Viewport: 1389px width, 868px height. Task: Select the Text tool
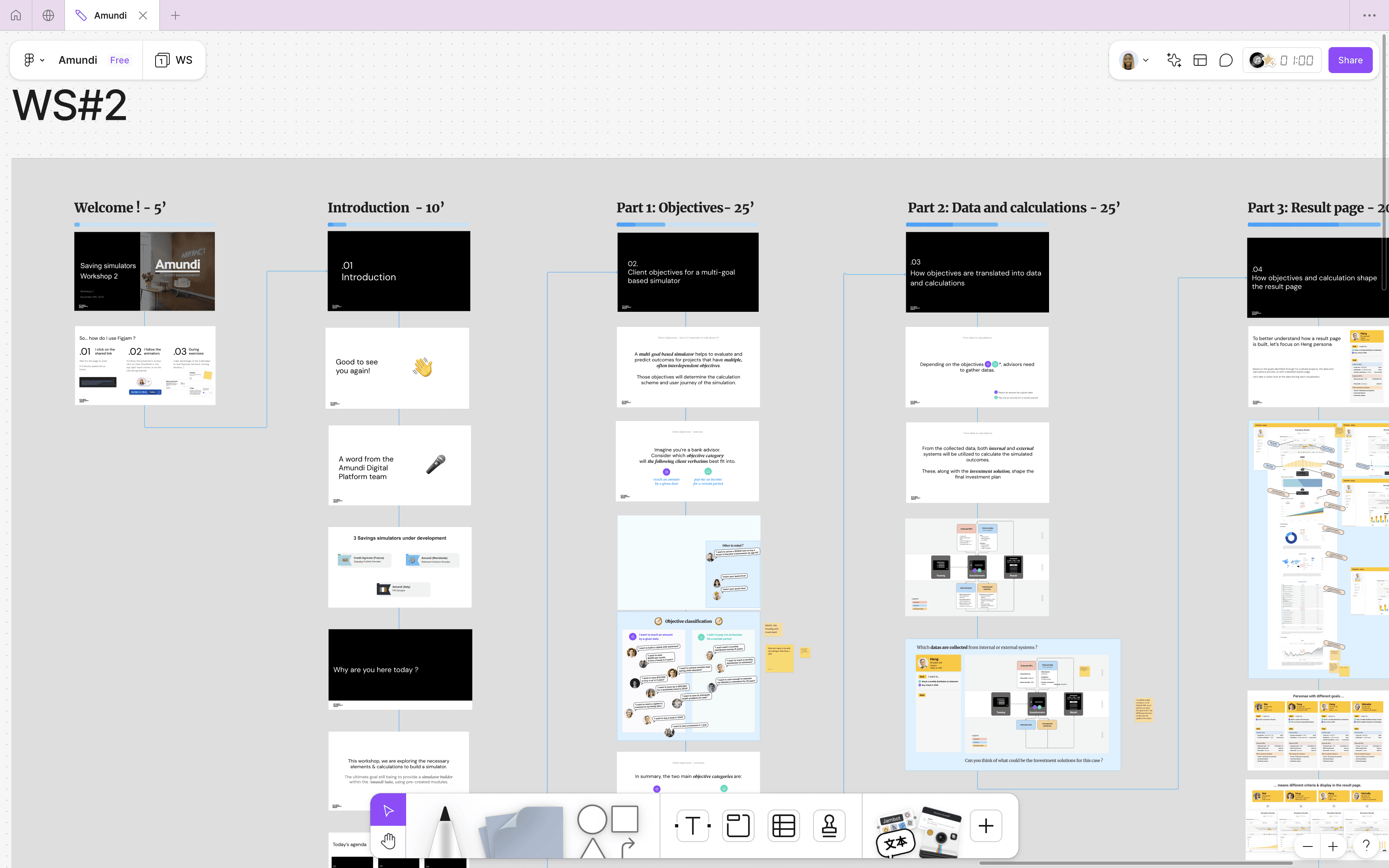click(x=692, y=826)
